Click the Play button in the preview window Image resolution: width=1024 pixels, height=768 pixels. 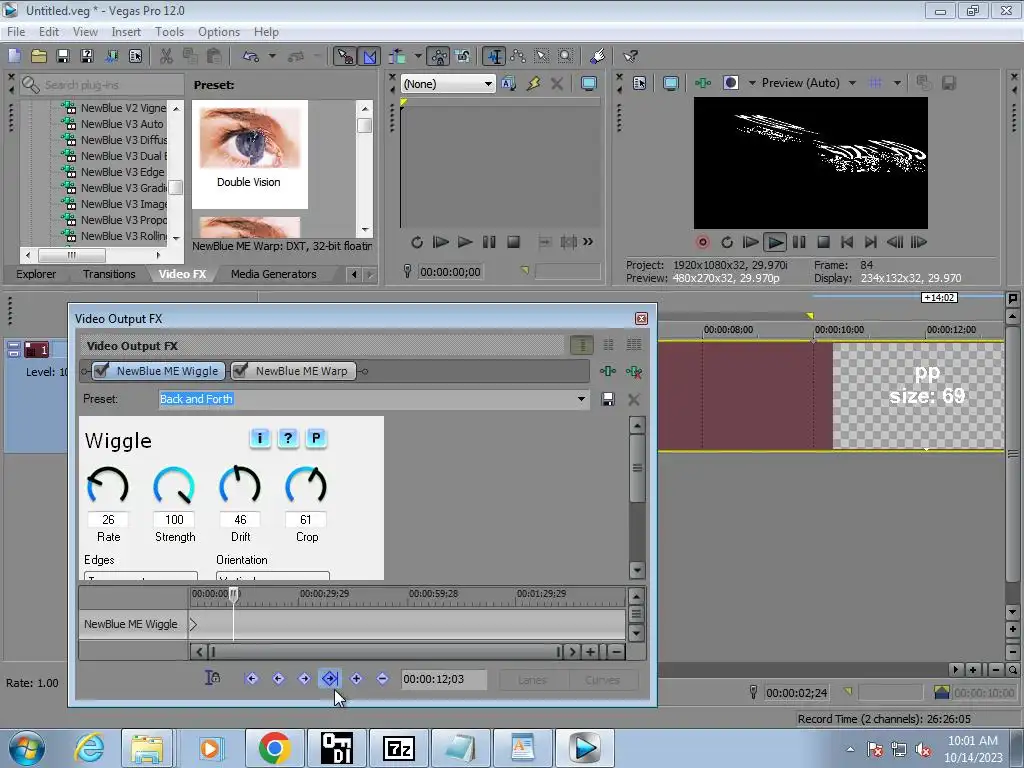click(775, 242)
